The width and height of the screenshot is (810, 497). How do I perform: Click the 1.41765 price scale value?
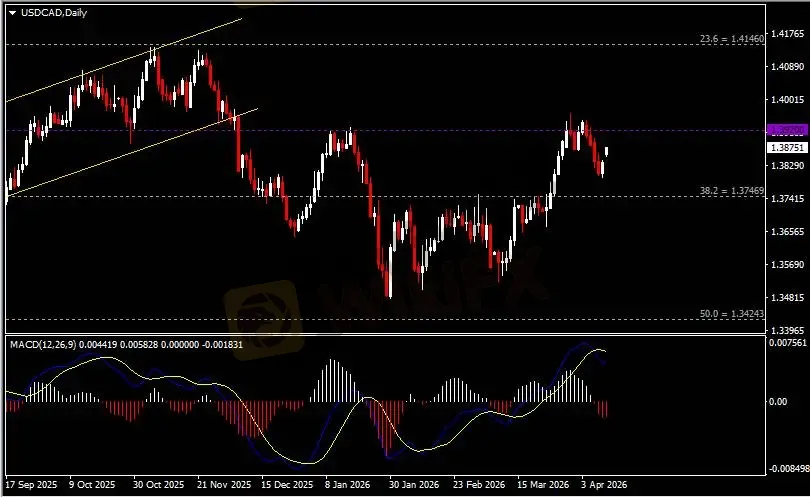pyautogui.click(x=787, y=34)
